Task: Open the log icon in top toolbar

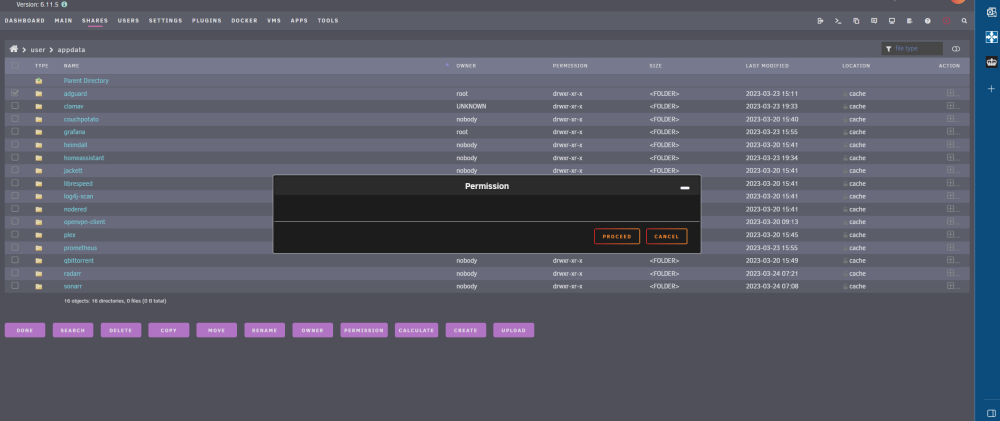Action: tap(909, 21)
